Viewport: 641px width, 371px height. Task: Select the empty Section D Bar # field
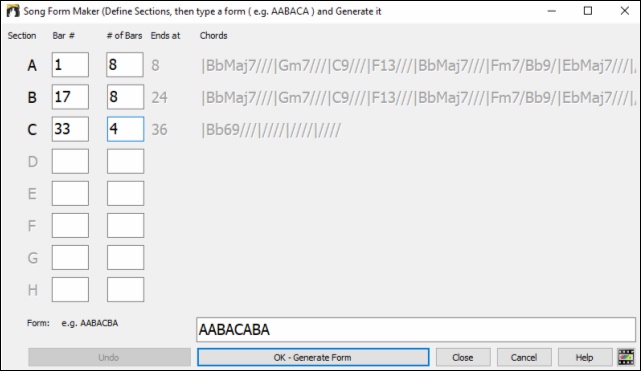point(70,161)
